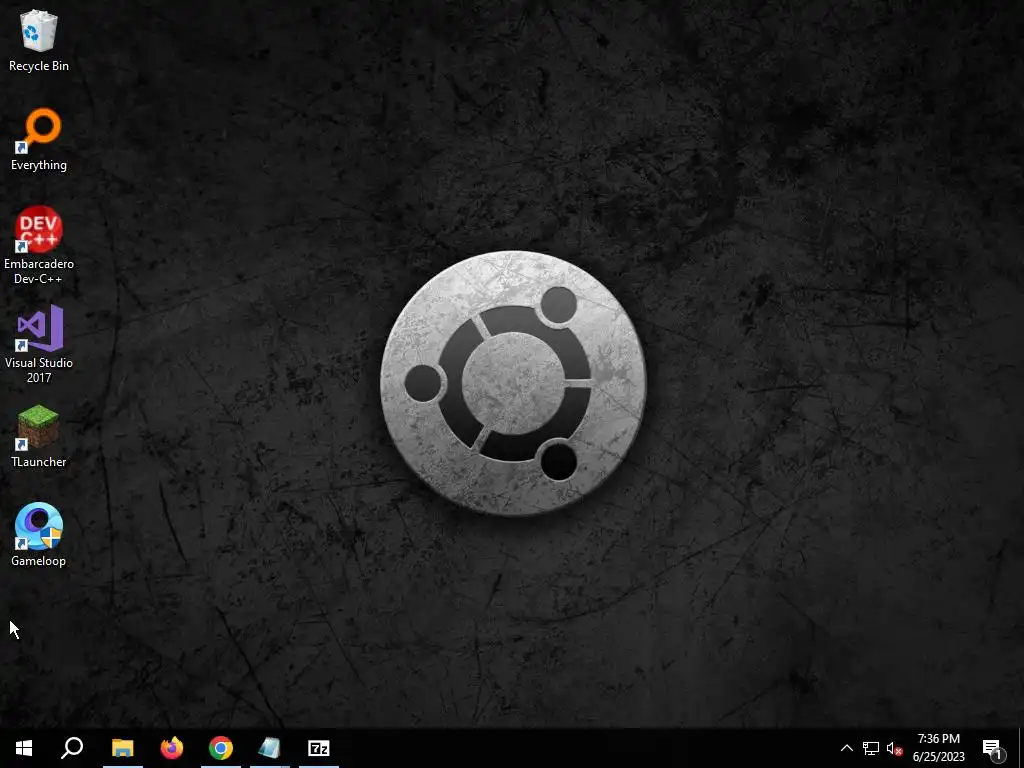This screenshot has width=1024, height=768.
Task: Click the Visual Studio 2017 label text
Action: [x=39, y=370]
